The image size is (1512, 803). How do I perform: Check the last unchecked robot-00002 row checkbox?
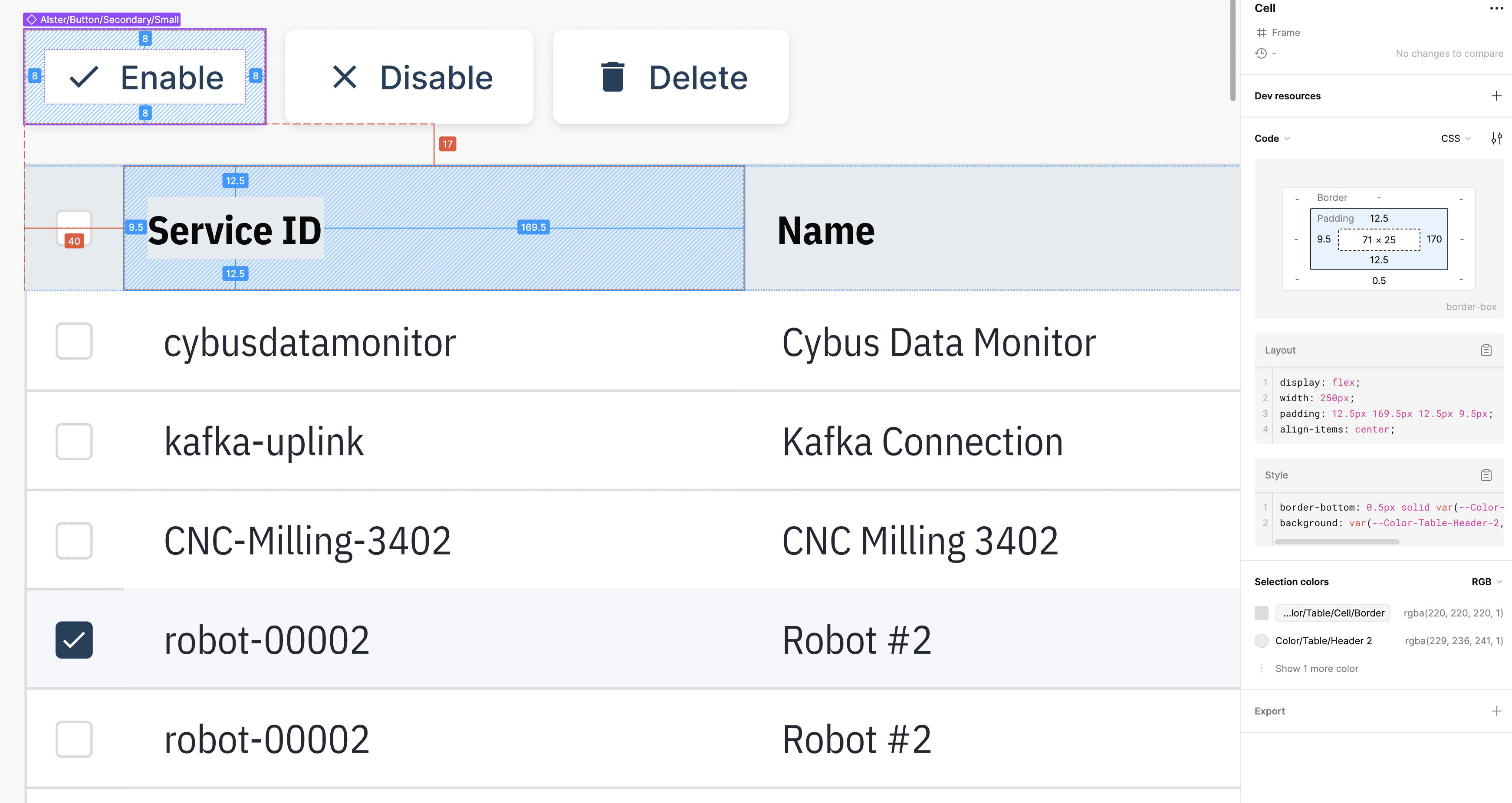tap(74, 739)
